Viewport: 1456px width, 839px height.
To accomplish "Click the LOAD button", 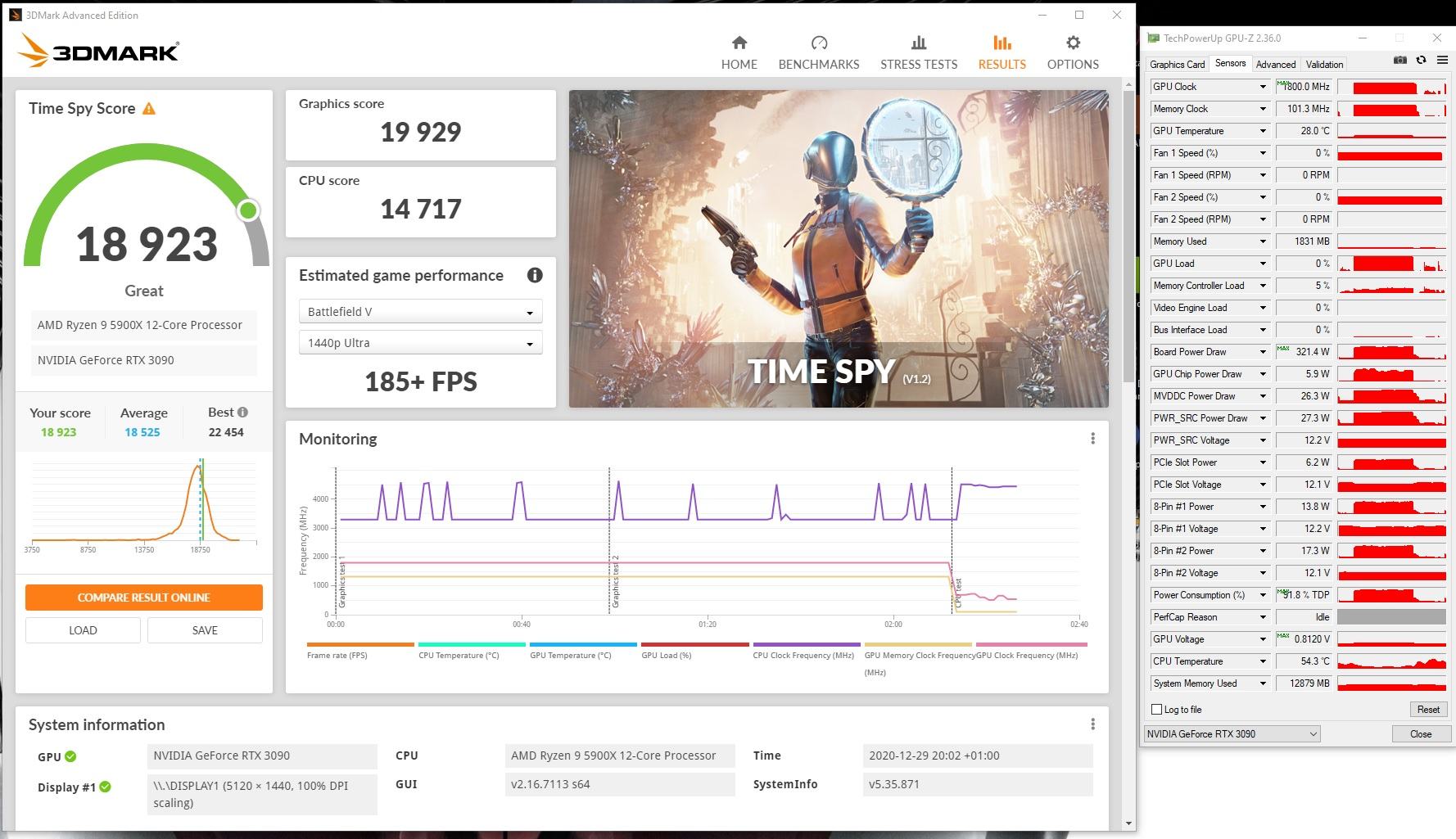I will click(x=83, y=630).
